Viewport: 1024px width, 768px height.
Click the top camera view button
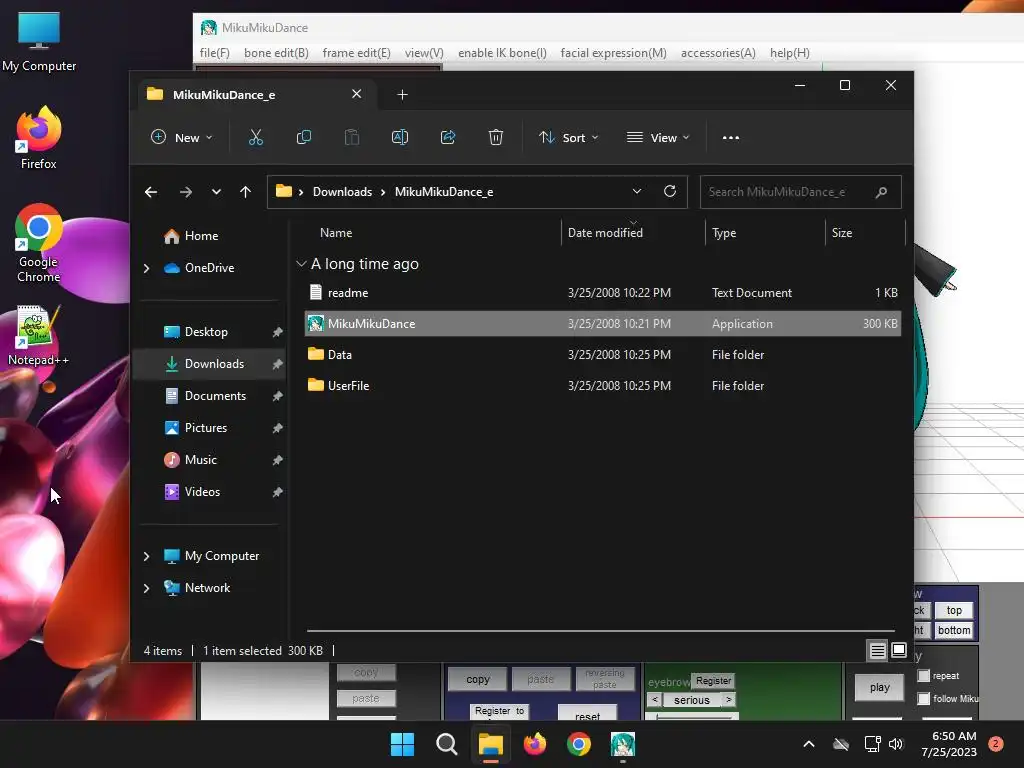pos(953,610)
